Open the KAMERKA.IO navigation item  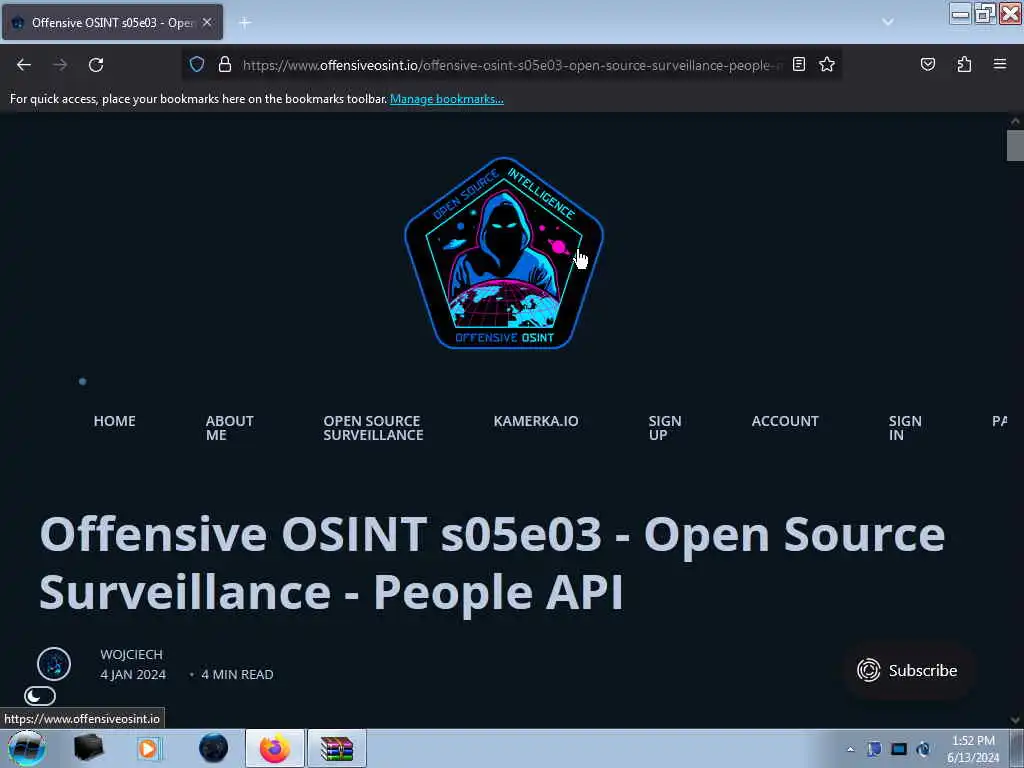(x=536, y=421)
